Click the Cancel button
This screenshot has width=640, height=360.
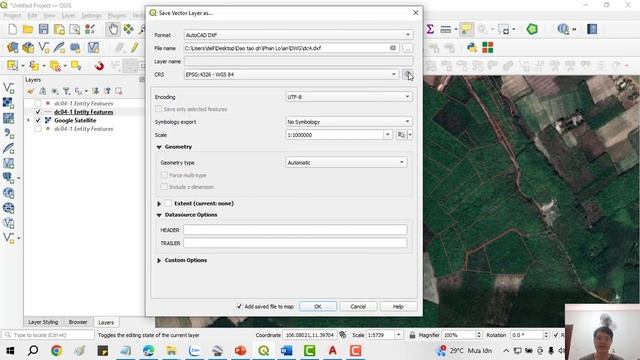pyautogui.click(x=358, y=307)
